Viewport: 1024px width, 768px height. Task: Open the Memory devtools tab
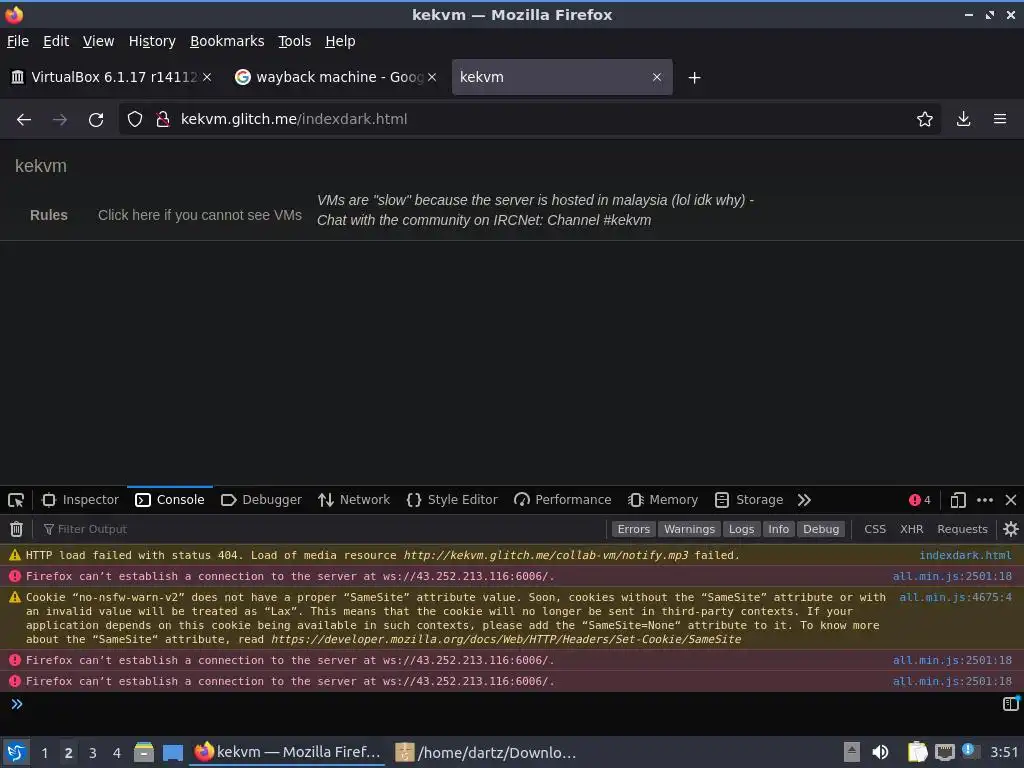664,500
